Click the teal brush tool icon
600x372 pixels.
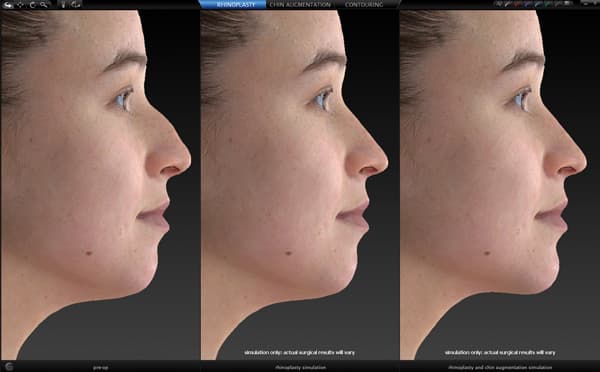538,4
